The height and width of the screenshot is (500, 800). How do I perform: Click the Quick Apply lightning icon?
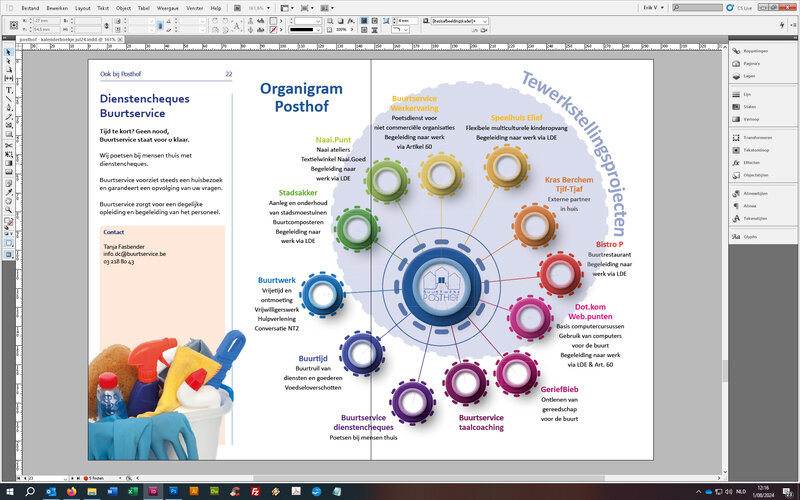pyautogui.click(x=782, y=24)
